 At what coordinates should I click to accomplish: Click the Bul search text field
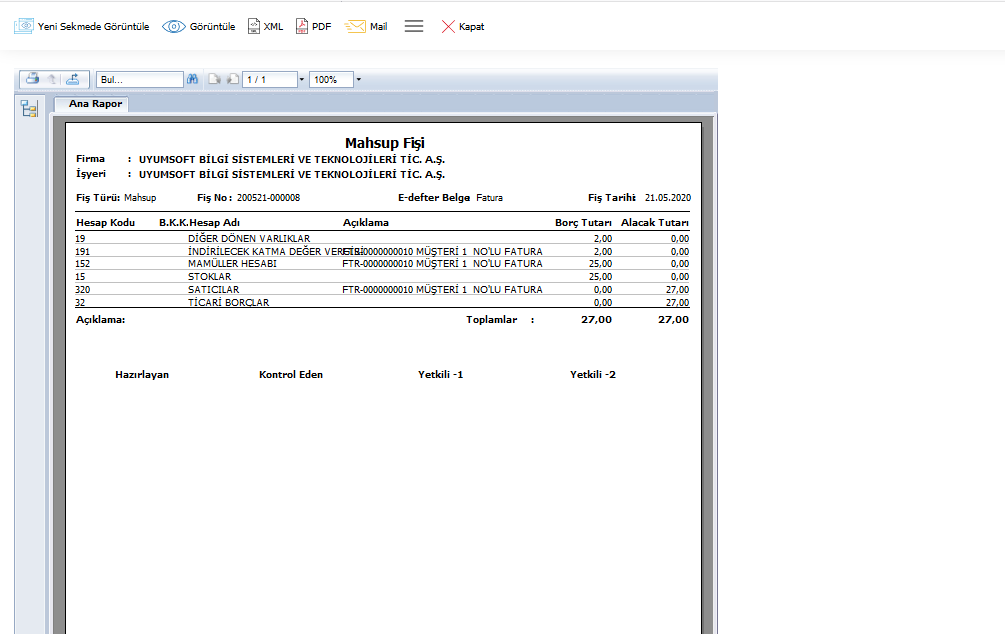point(139,79)
